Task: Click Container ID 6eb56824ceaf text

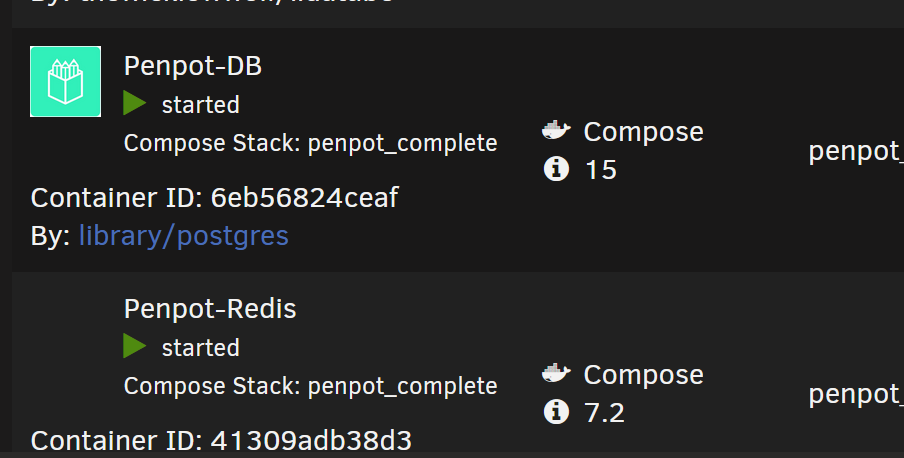Action: [x=214, y=198]
